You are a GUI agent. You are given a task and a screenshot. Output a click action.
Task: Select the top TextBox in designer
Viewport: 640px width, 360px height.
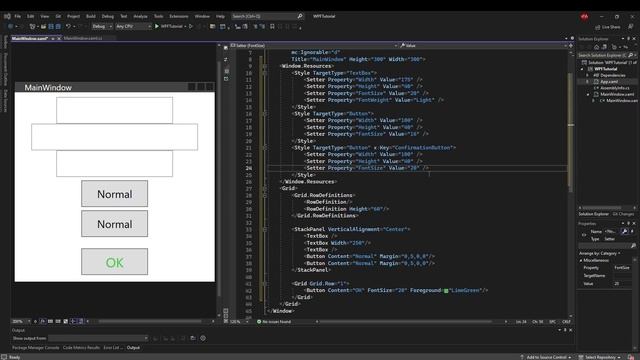(114, 110)
